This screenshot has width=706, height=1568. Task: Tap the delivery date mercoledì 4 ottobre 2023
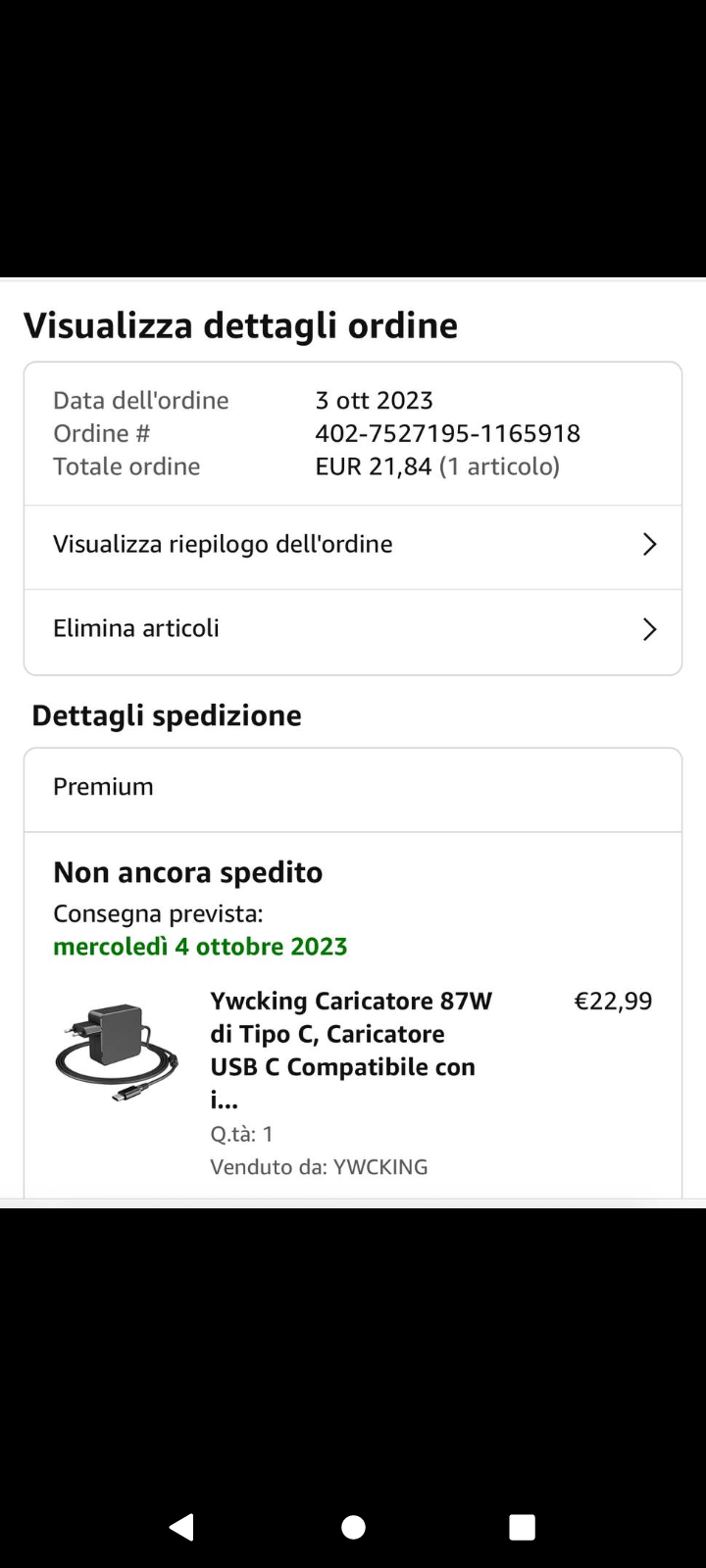coord(200,947)
